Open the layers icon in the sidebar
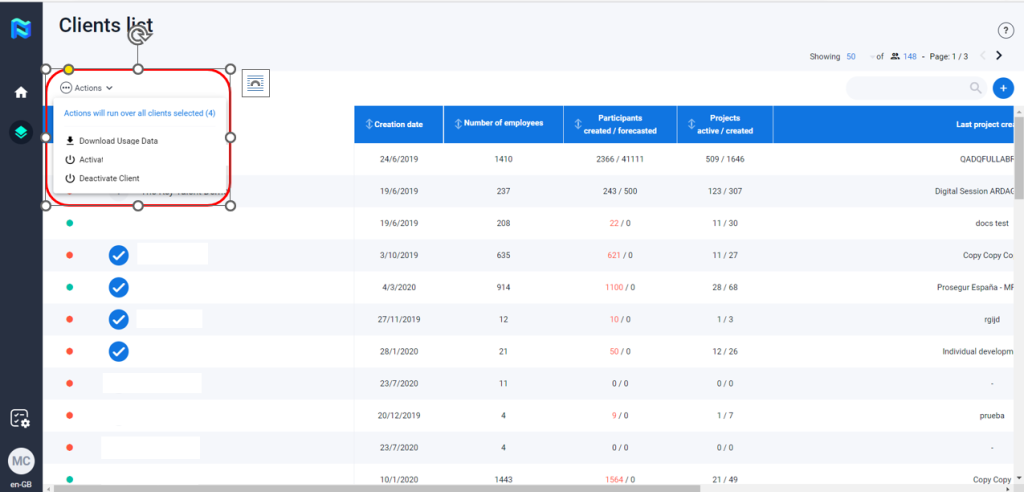The height and width of the screenshot is (492, 1024). coord(21,132)
